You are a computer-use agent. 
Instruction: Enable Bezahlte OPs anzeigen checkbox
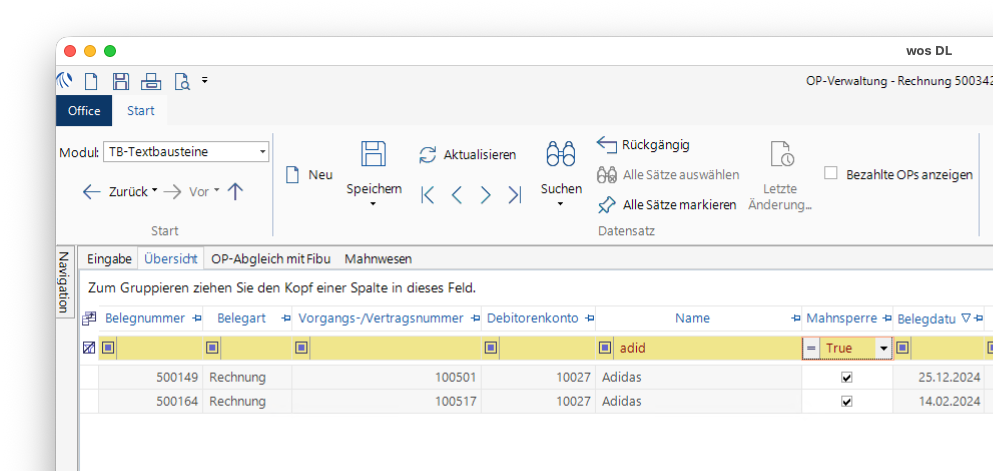(x=830, y=173)
